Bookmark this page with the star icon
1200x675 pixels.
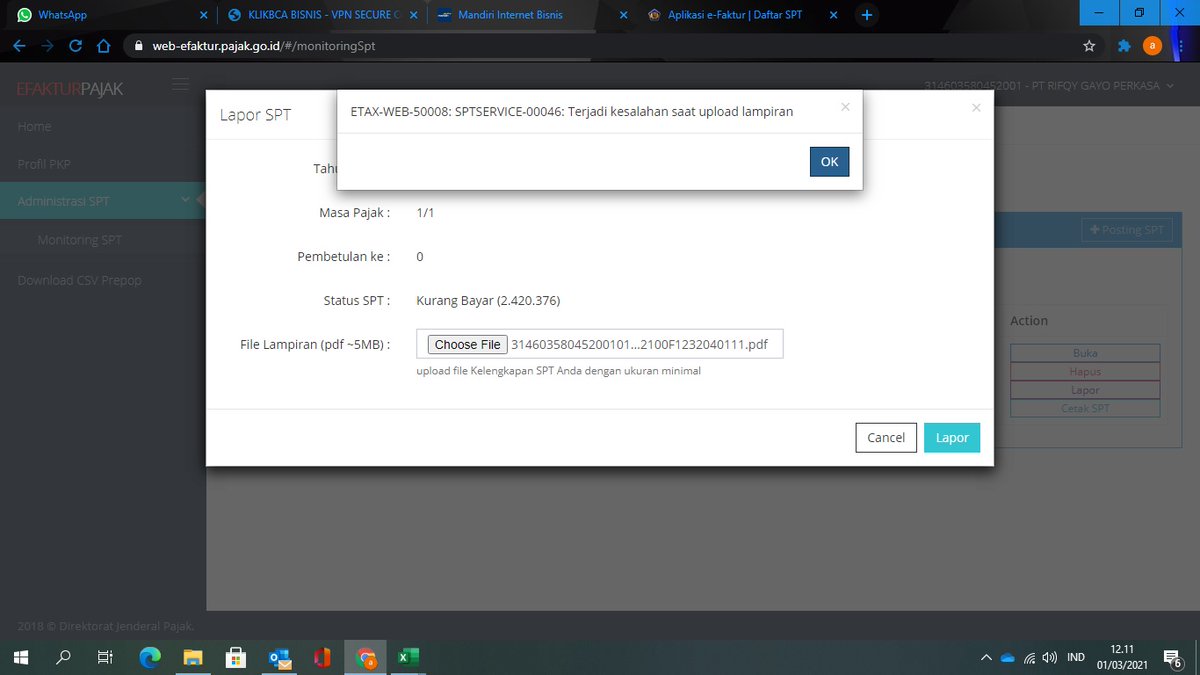tap(1089, 46)
